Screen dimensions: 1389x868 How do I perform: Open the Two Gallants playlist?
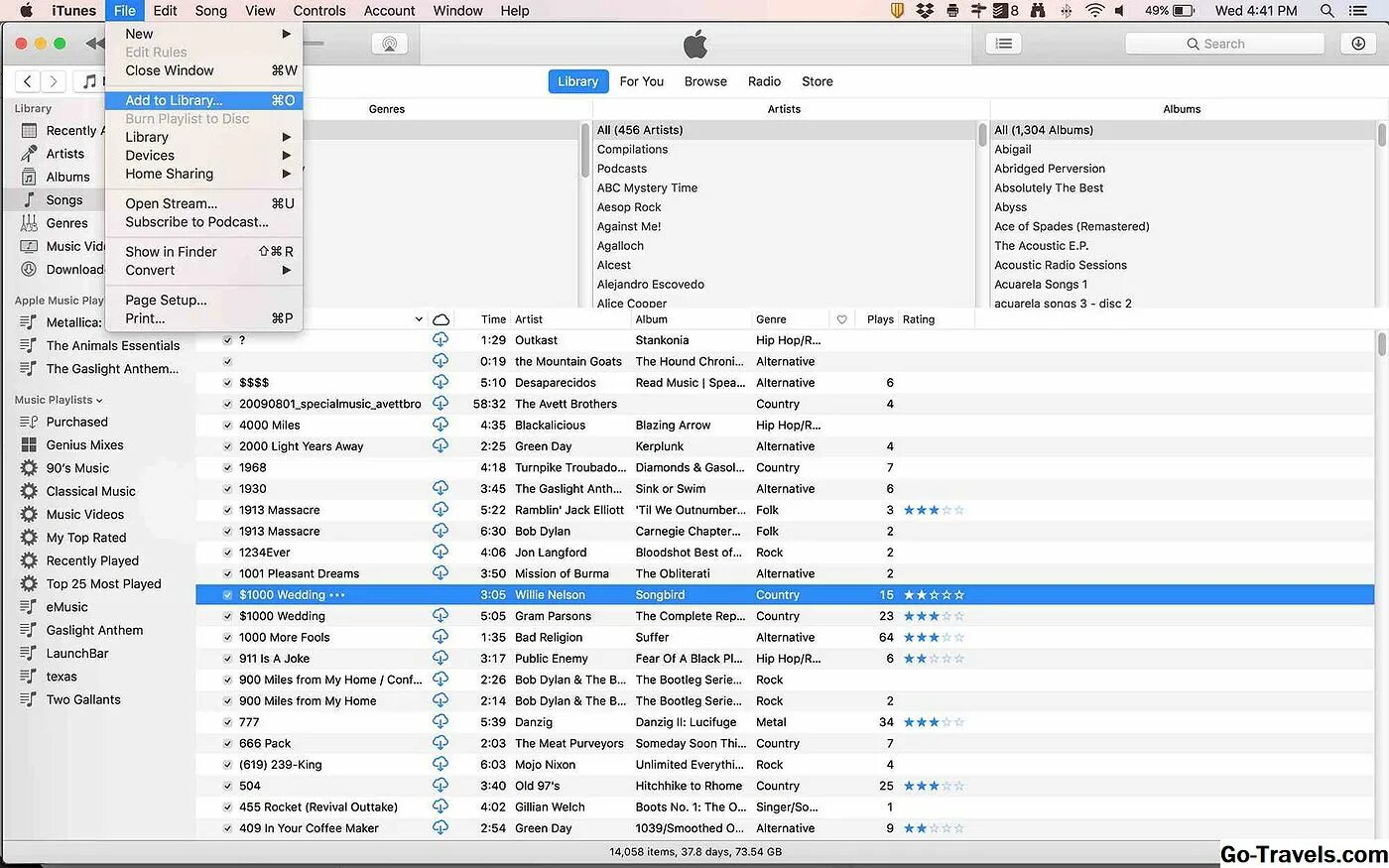(83, 699)
